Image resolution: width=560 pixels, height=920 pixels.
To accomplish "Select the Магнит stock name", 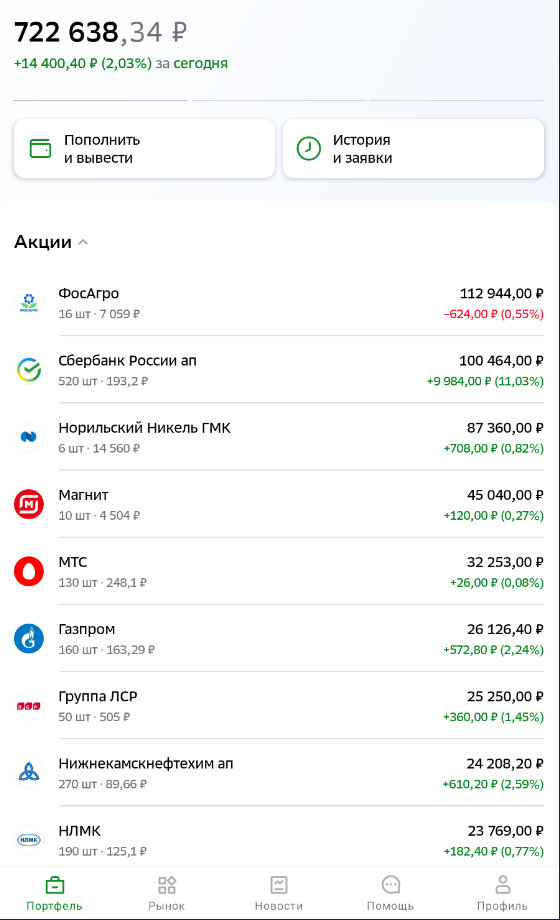I will [83, 495].
